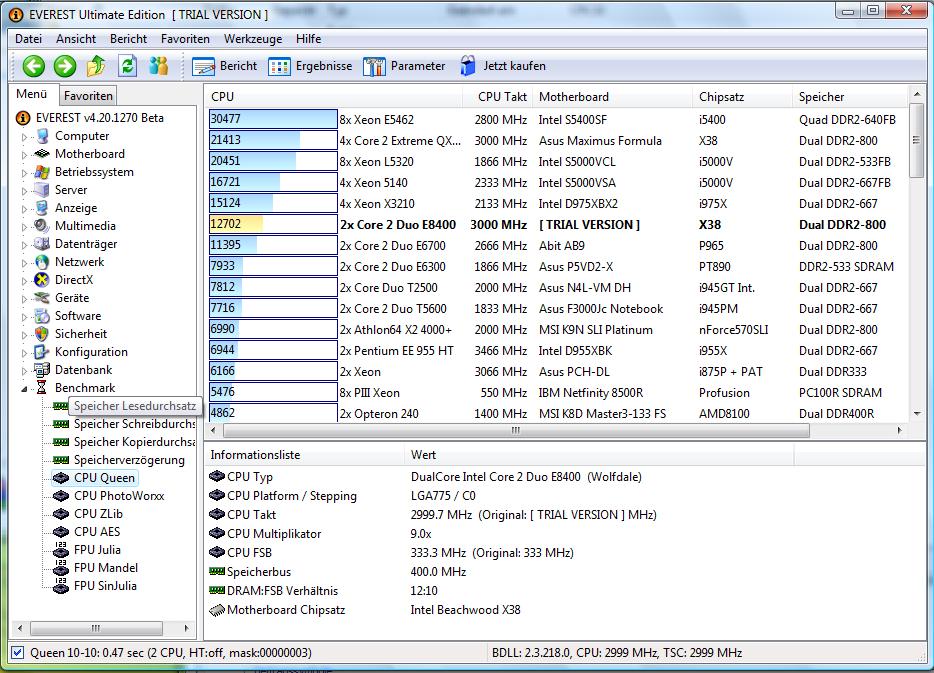This screenshot has width=934, height=673.
Task: Expand the Multimedia tree node
Action: click(x=24, y=227)
